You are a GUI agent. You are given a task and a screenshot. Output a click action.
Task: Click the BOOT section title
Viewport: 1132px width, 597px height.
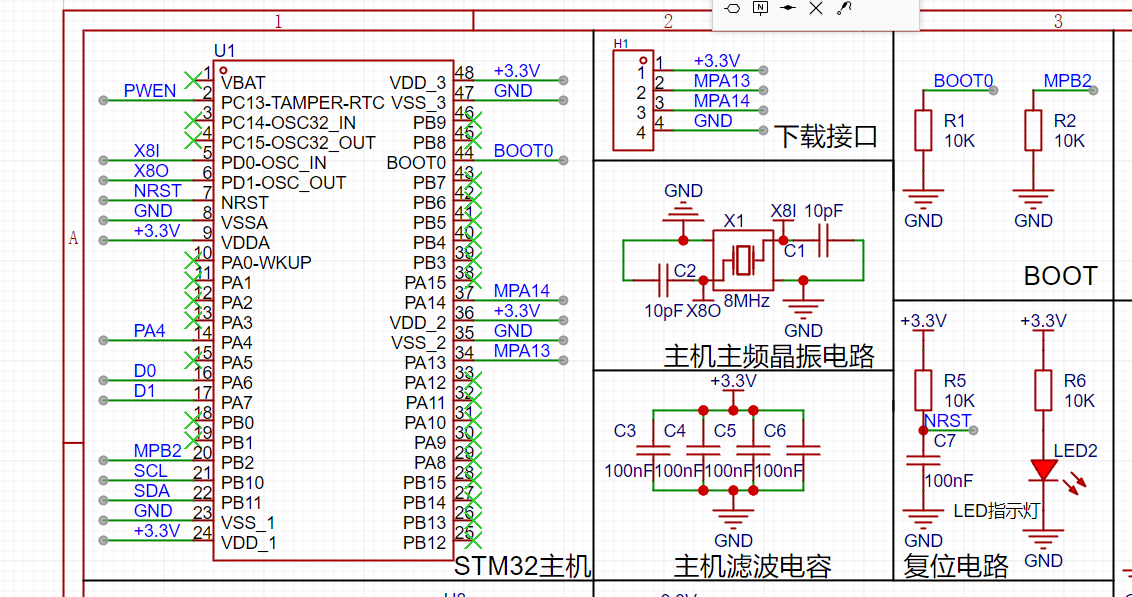pyautogui.click(x=1061, y=276)
